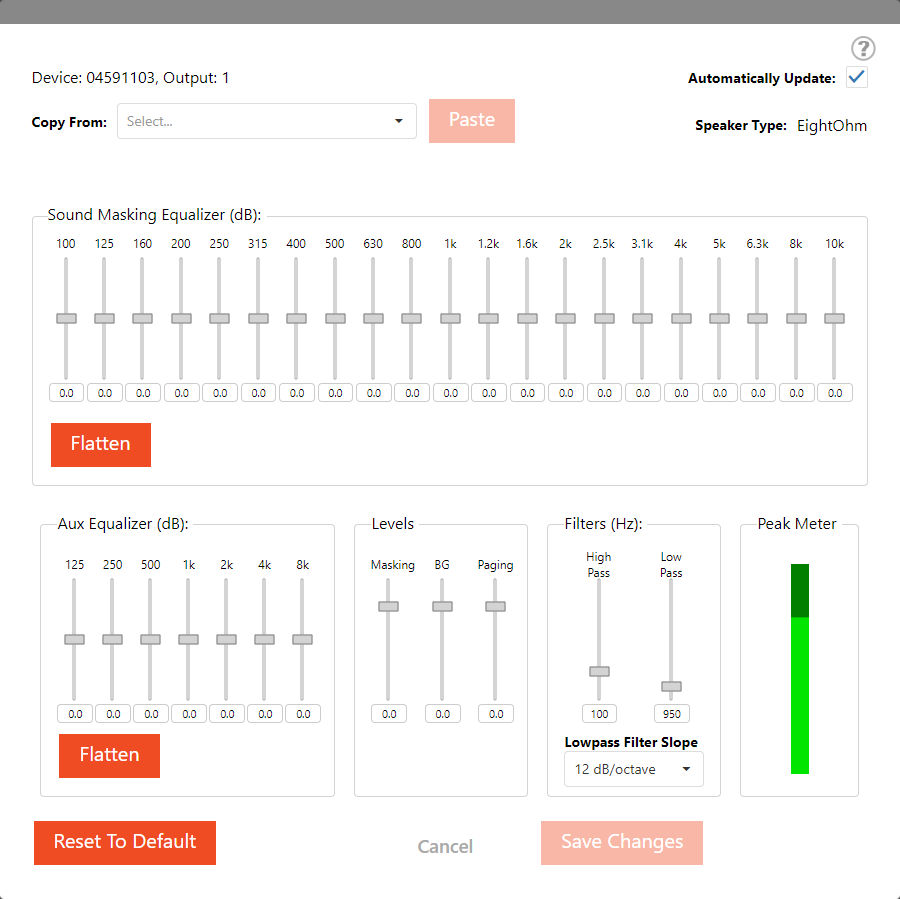Click the 2.5k masking equalizer slider handle
900x899 pixels.
604,319
